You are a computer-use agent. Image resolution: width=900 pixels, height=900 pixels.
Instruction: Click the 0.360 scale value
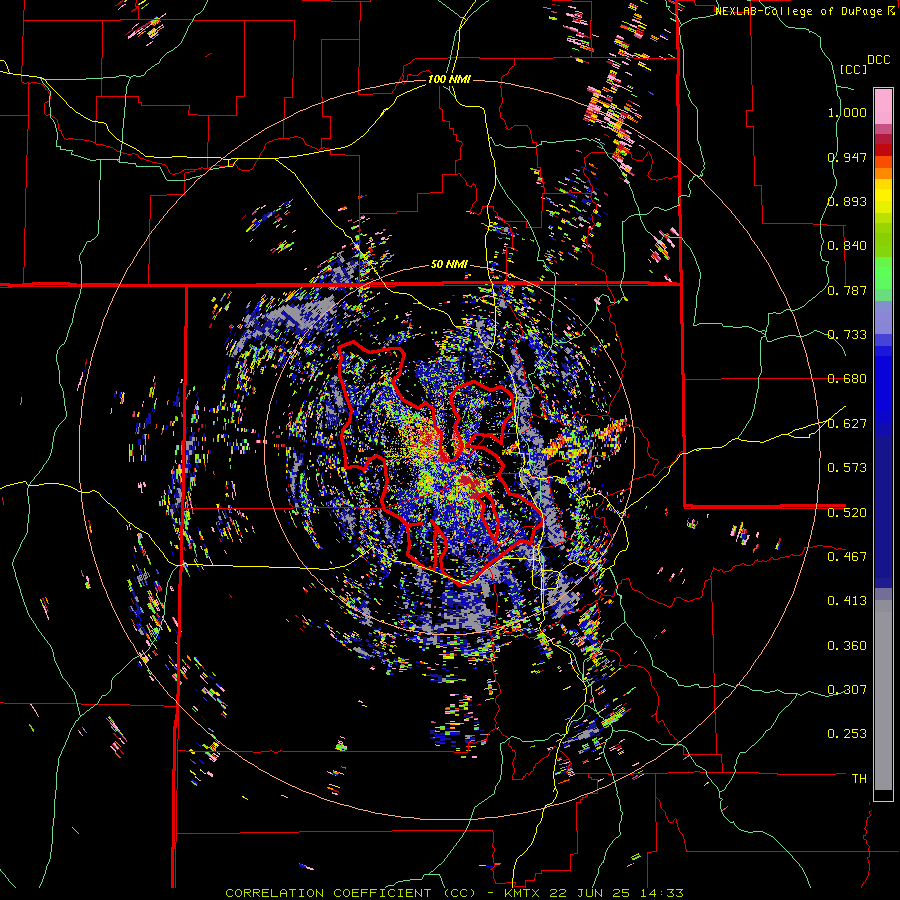pyautogui.click(x=847, y=646)
